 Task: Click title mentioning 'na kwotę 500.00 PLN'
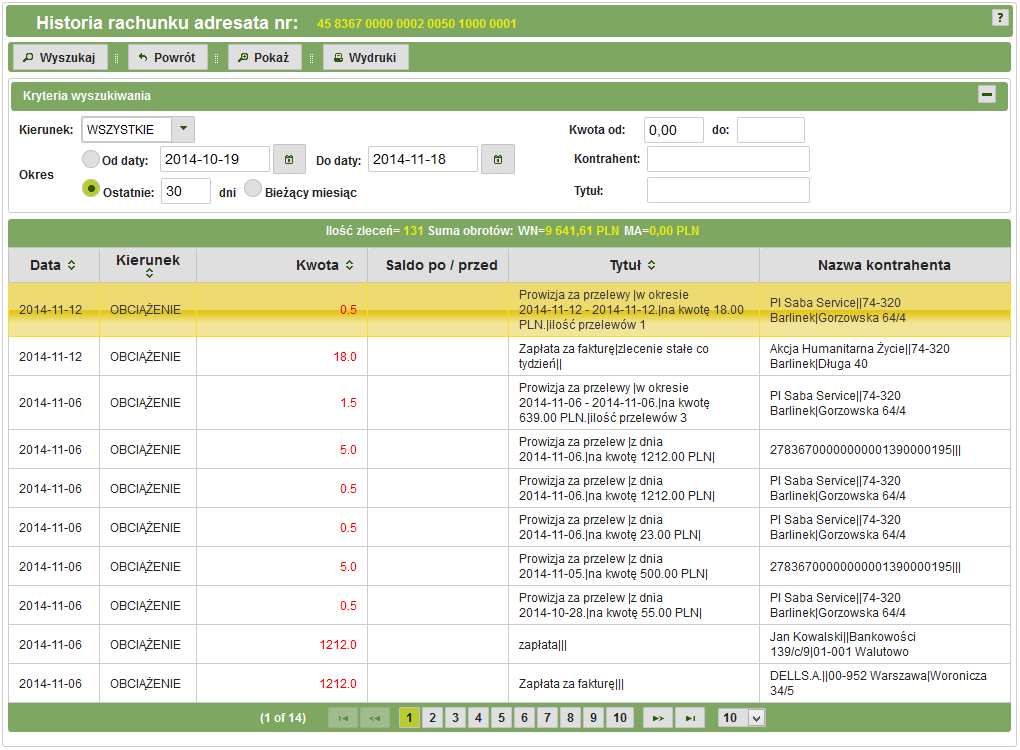(x=613, y=567)
